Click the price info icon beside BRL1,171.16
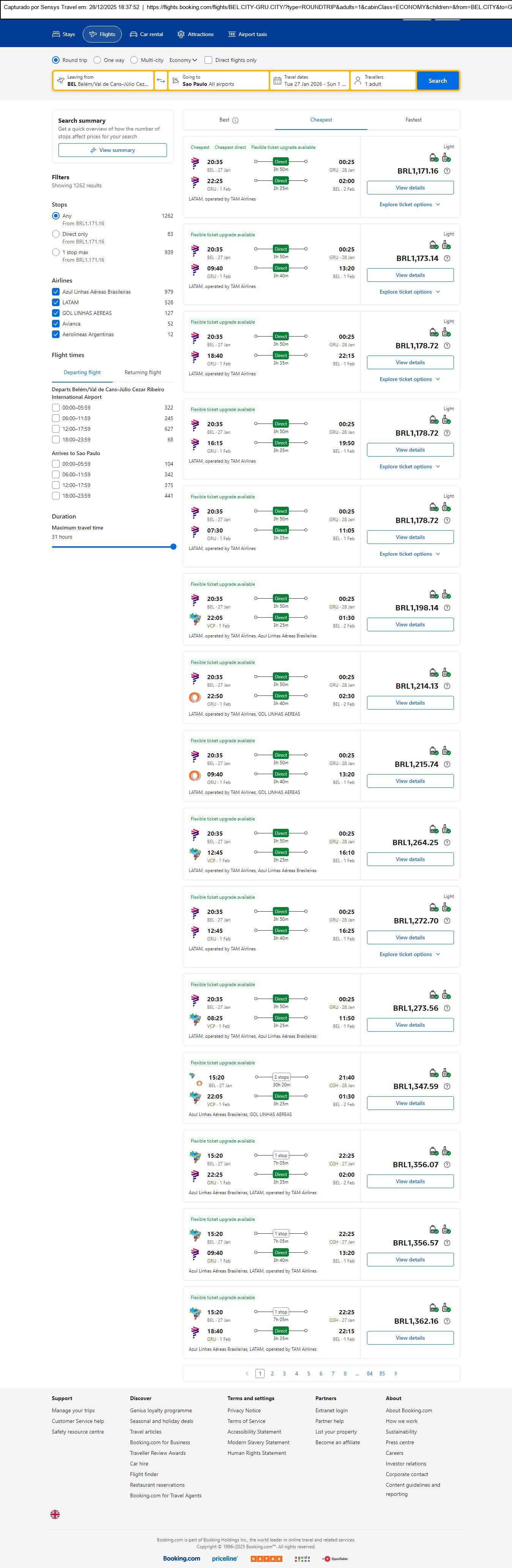The width and height of the screenshot is (512, 1568). pyautogui.click(x=447, y=171)
